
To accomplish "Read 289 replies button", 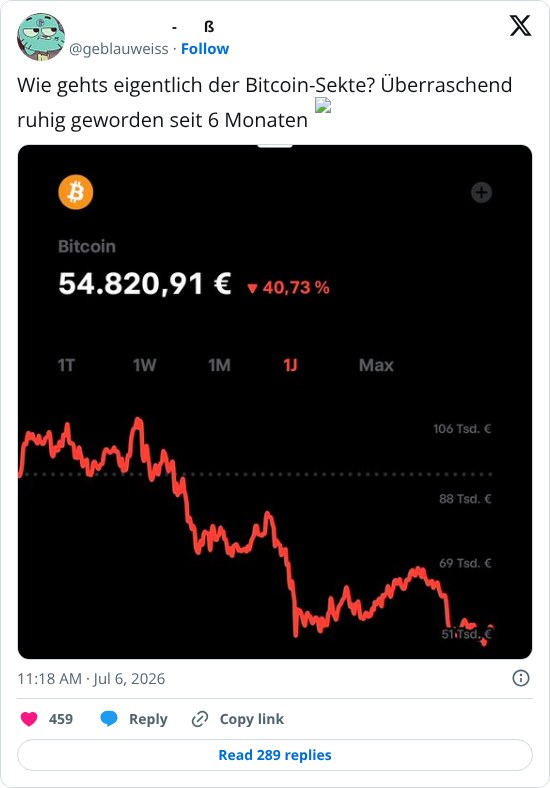I will (x=275, y=755).
